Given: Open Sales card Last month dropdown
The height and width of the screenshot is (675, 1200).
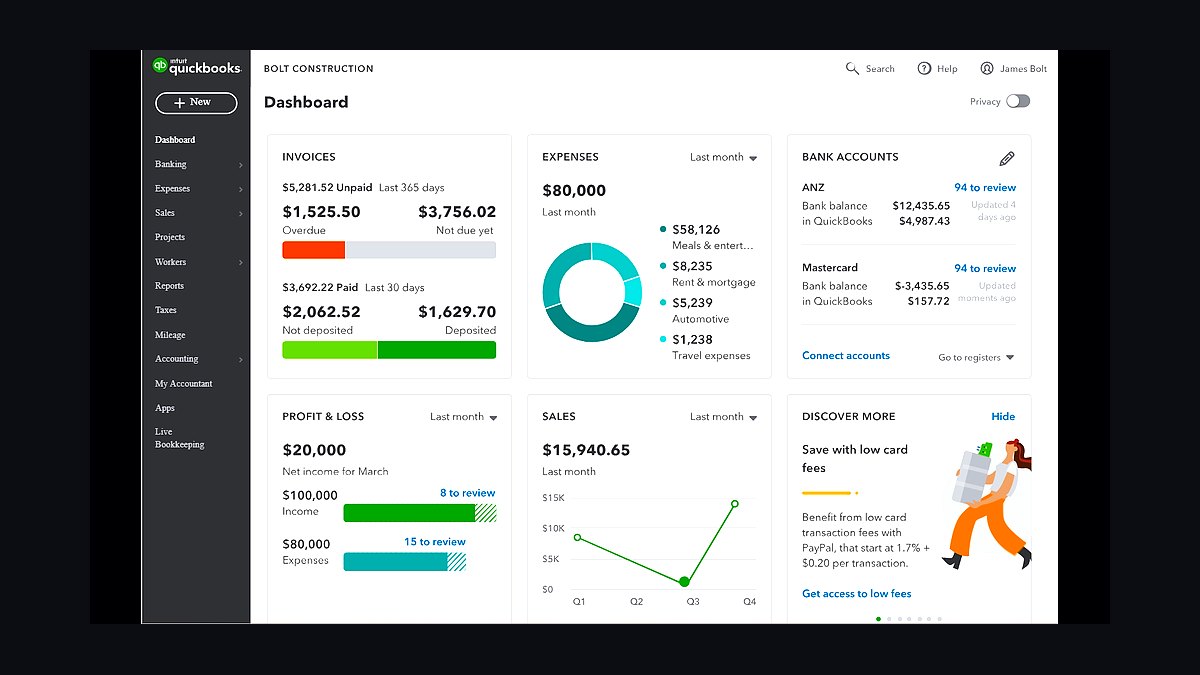Looking at the screenshot, I should [724, 417].
